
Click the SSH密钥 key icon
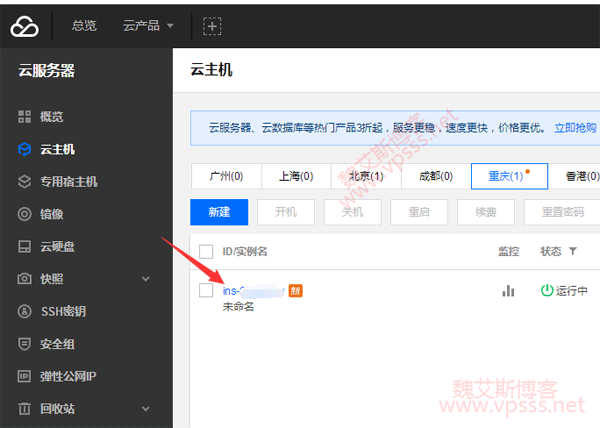[24, 311]
